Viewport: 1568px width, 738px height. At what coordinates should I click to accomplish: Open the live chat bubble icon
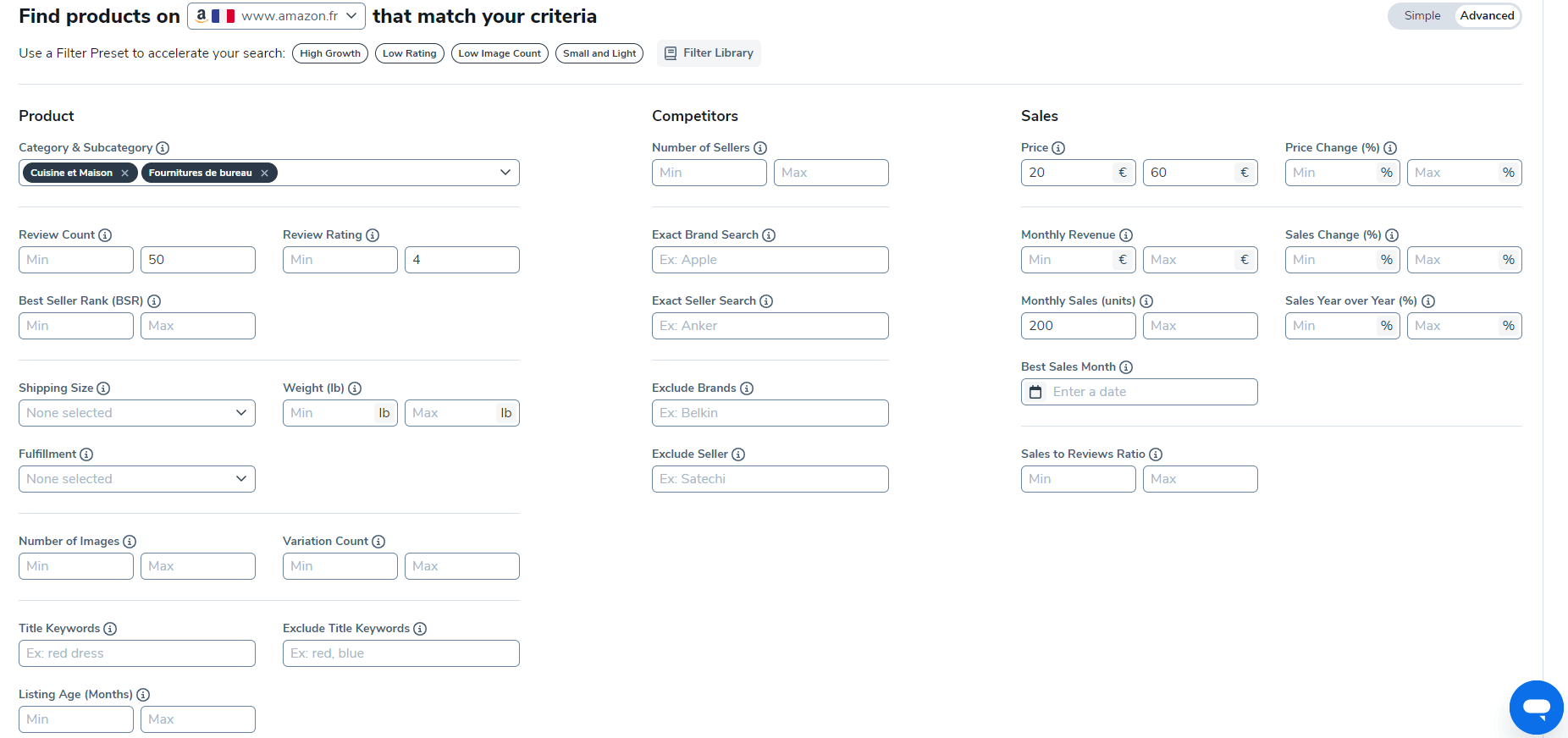(x=1536, y=707)
